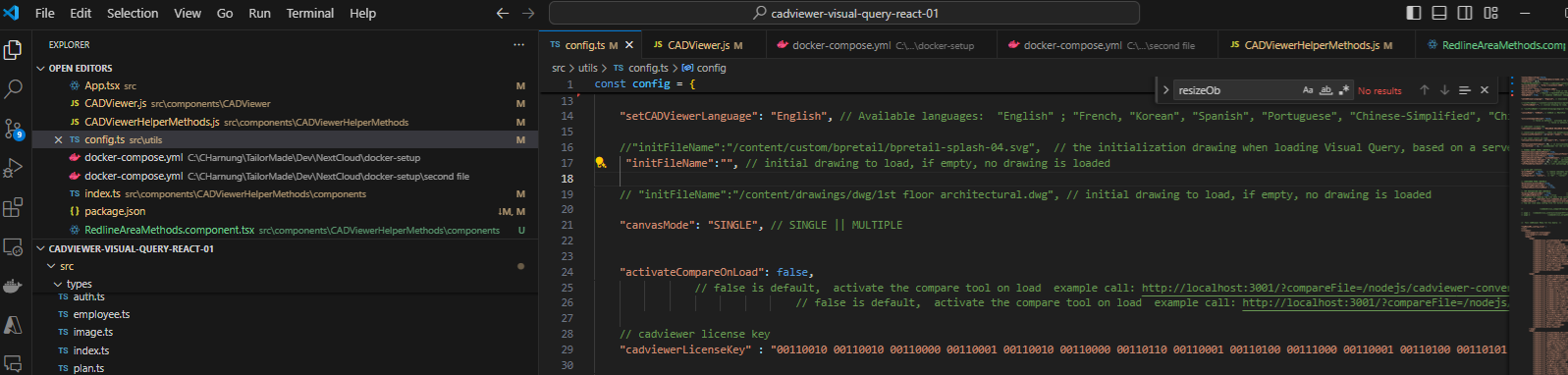Open CADViewer.js from Open Editors

(x=285, y=103)
